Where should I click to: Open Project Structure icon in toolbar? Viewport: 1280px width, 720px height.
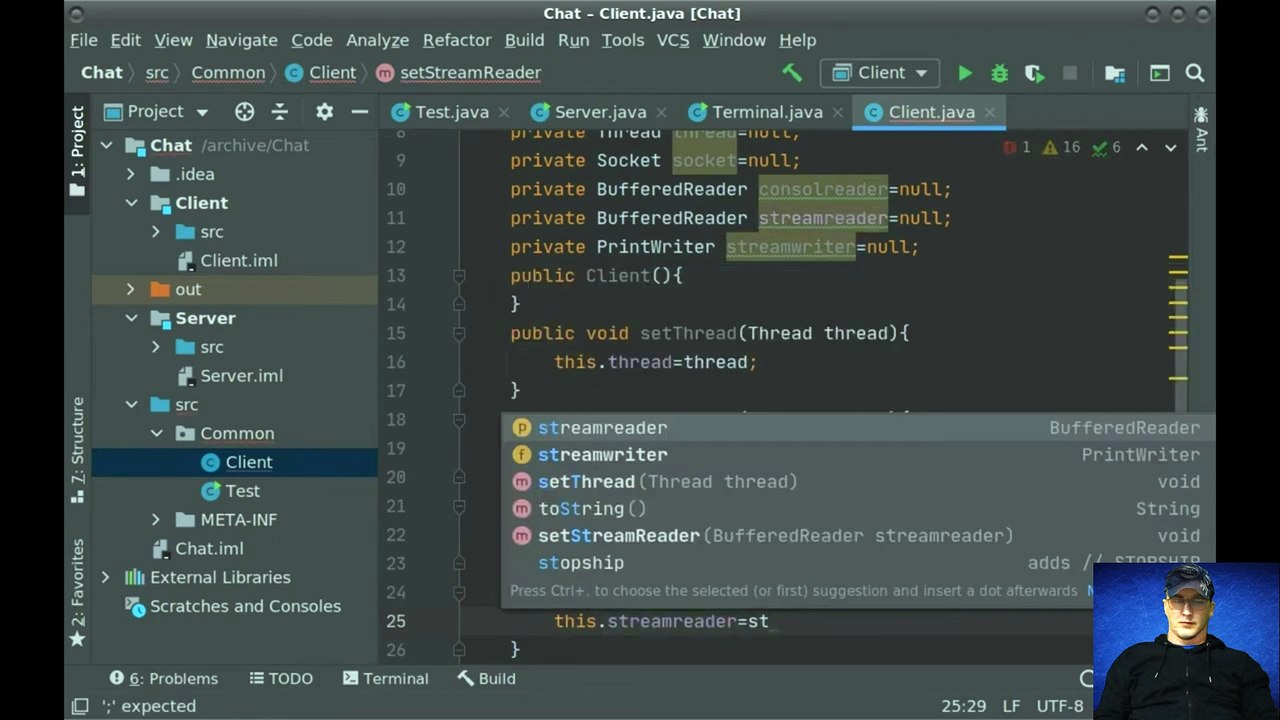(1115, 73)
